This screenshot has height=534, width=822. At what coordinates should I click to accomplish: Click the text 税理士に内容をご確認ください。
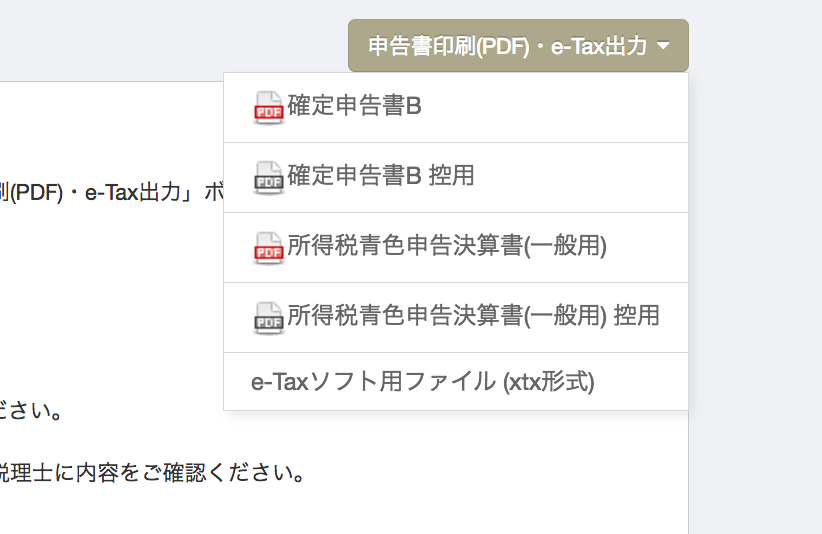coord(152,473)
